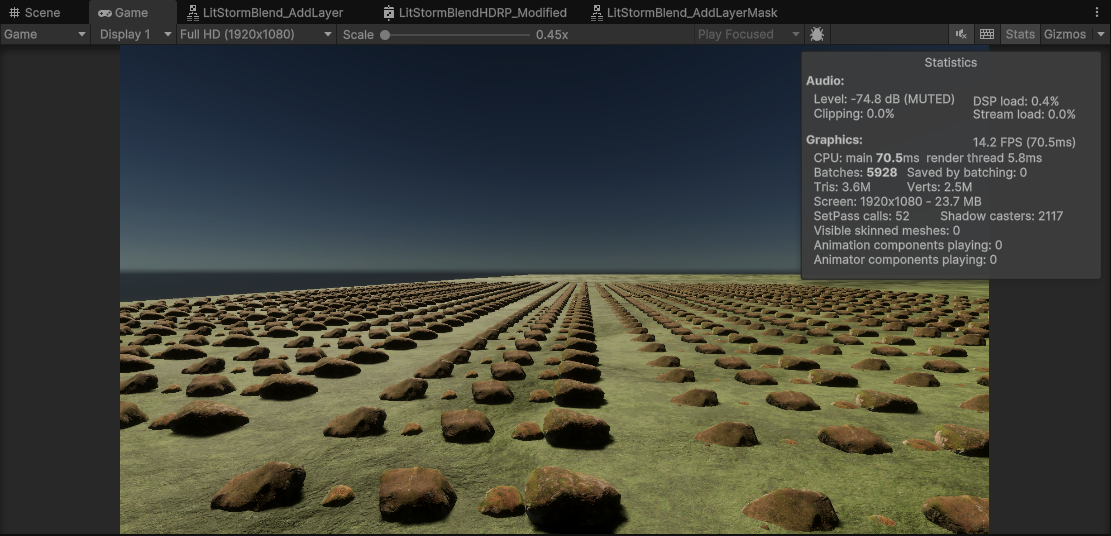
Task: Open the Full HD (1920x1080) resolution dropdown
Action: [255, 34]
